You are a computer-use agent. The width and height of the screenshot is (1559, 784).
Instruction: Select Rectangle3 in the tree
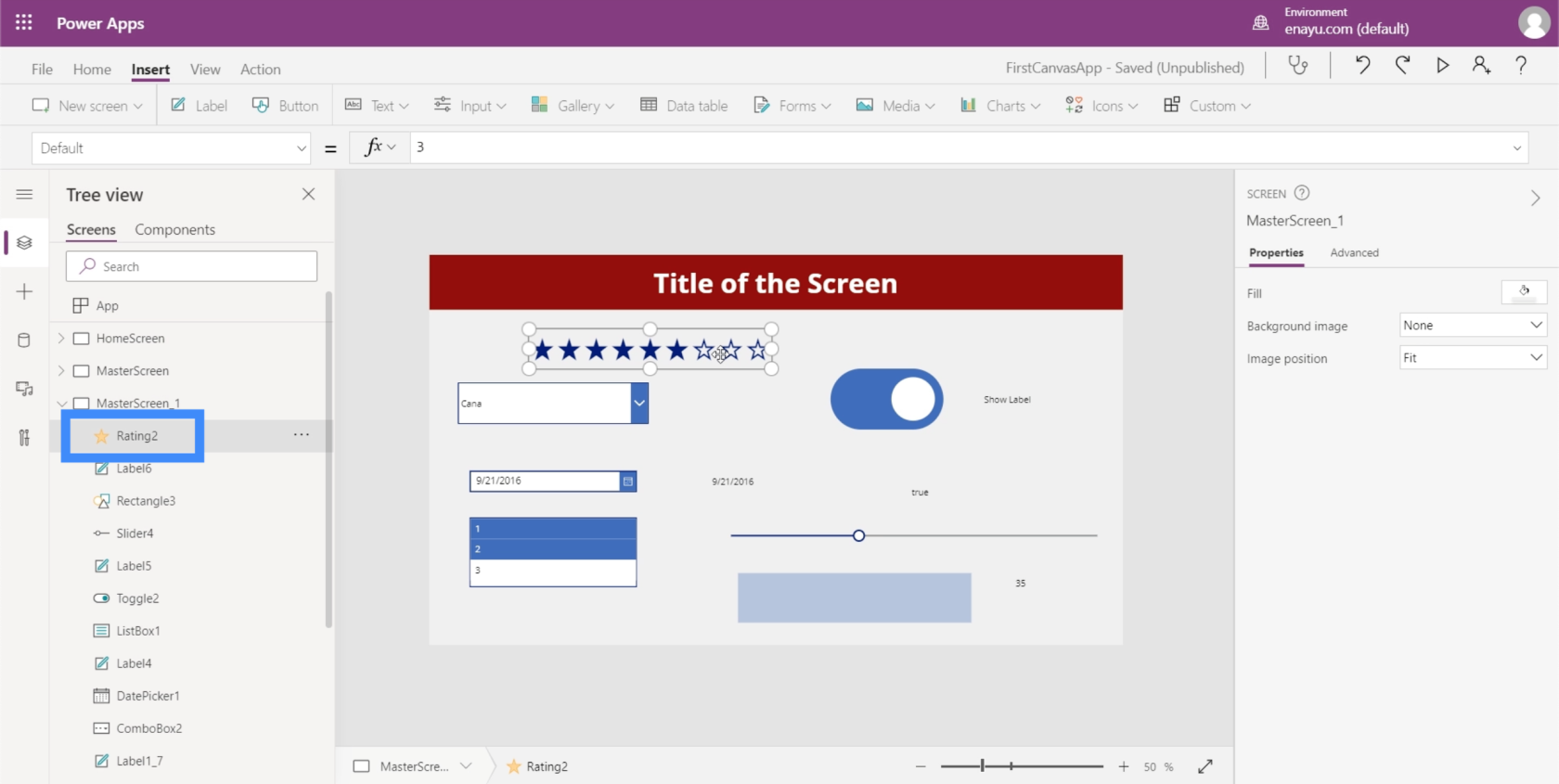(146, 501)
